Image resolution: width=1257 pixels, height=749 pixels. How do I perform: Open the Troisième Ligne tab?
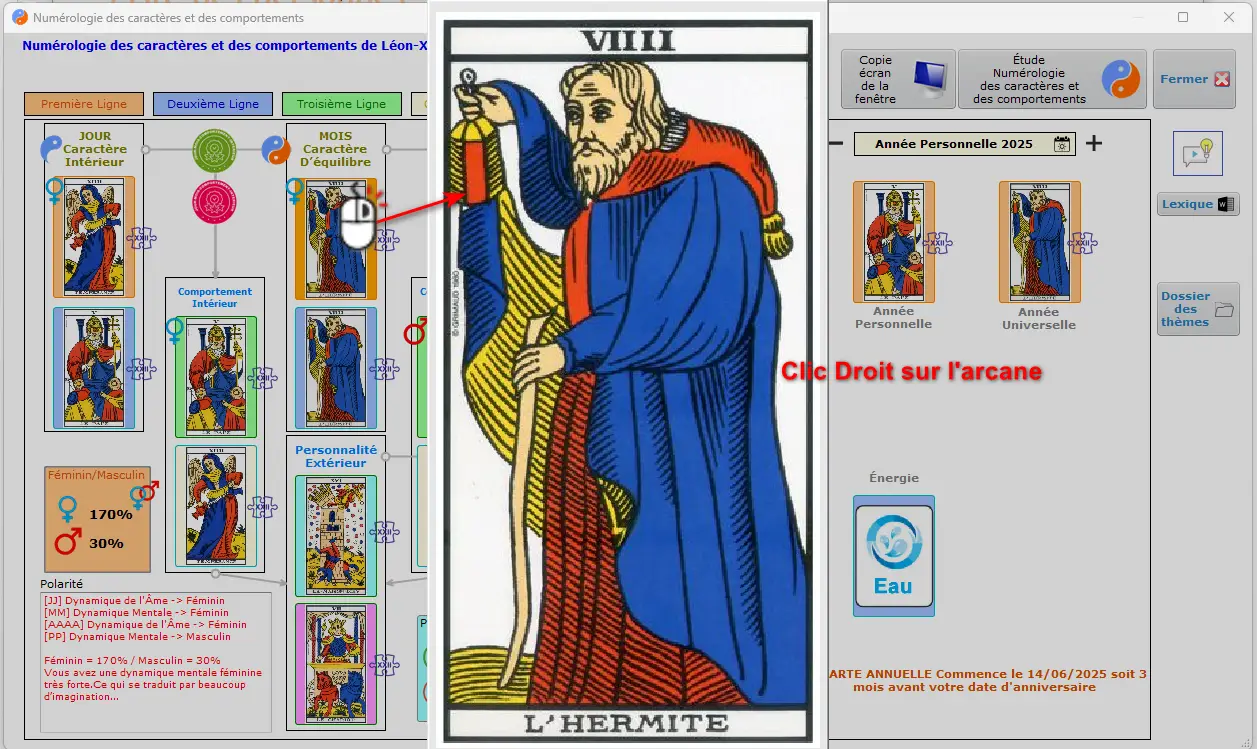click(x=341, y=104)
